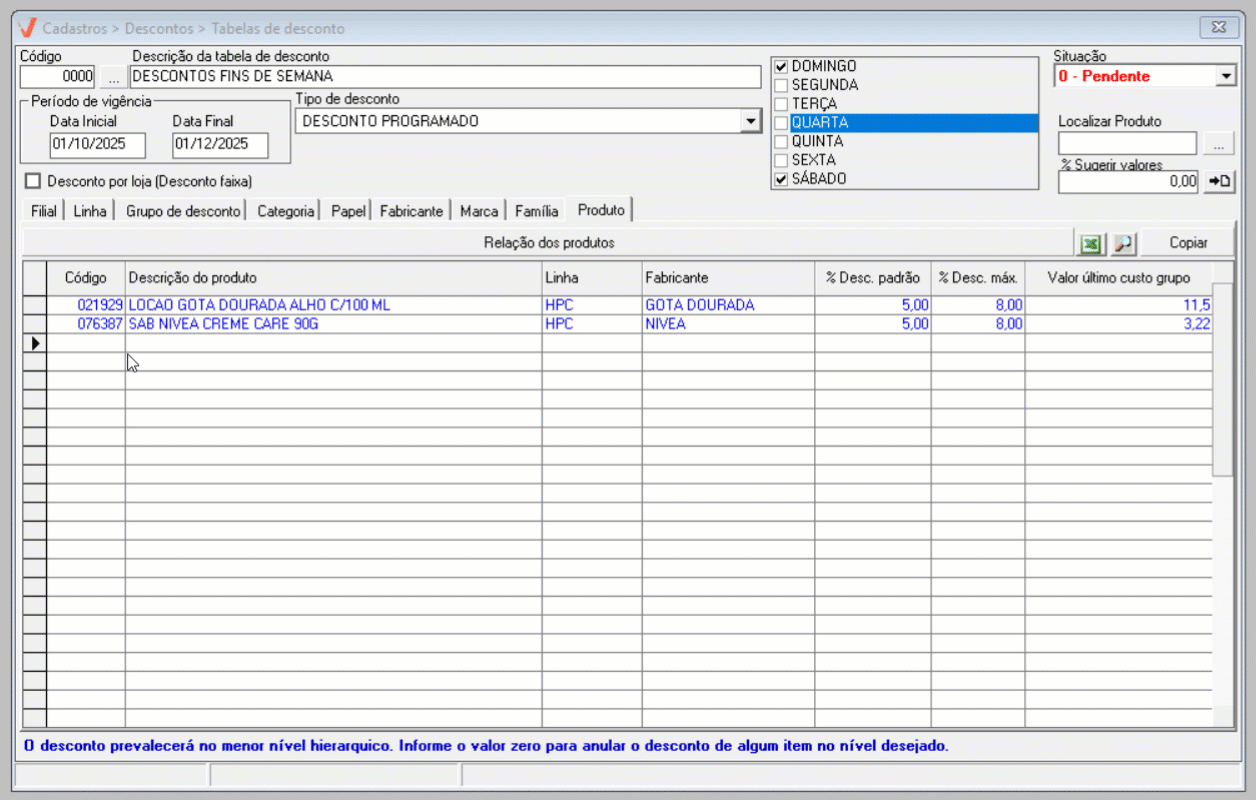
Task: Enable the SEGUNDA day checkbox
Action: pyautogui.click(x=782, y=85)
